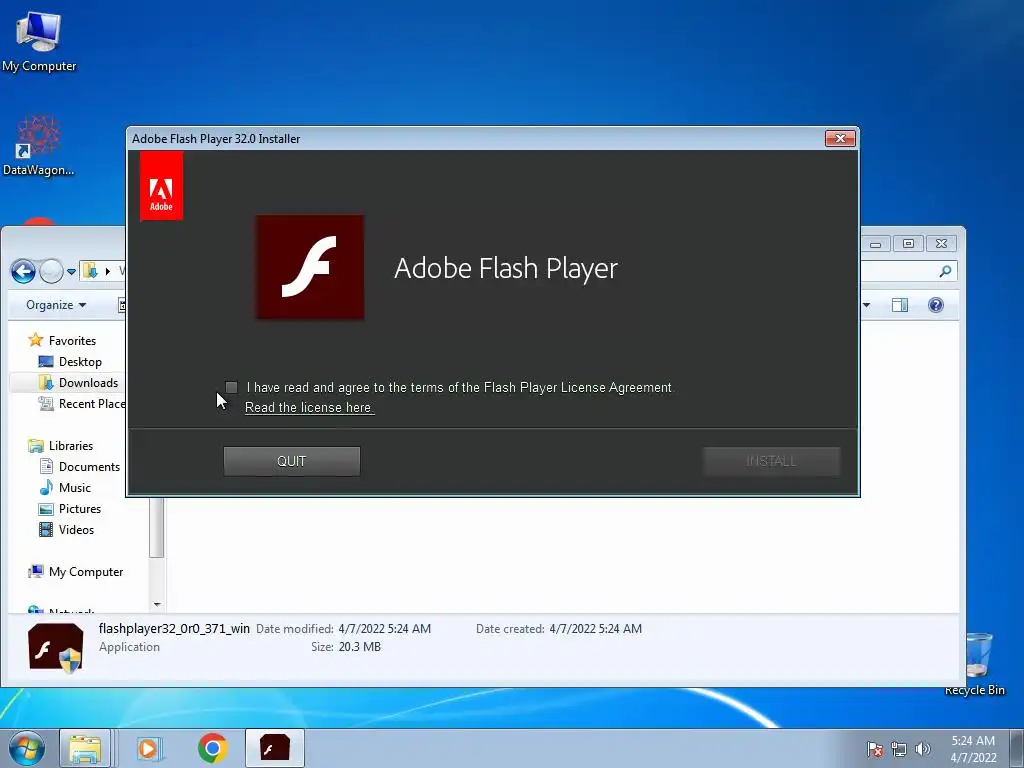The image size is (1024, 768).
Task: Open the view options dropdown arrow
Action: coord(866,305)
